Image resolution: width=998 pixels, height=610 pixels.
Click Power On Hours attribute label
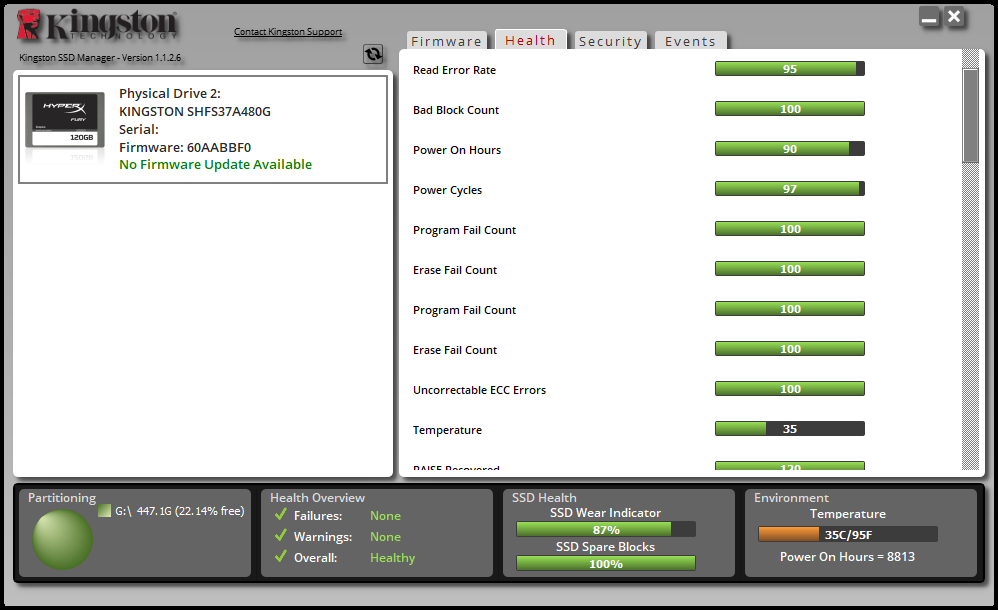457,150
